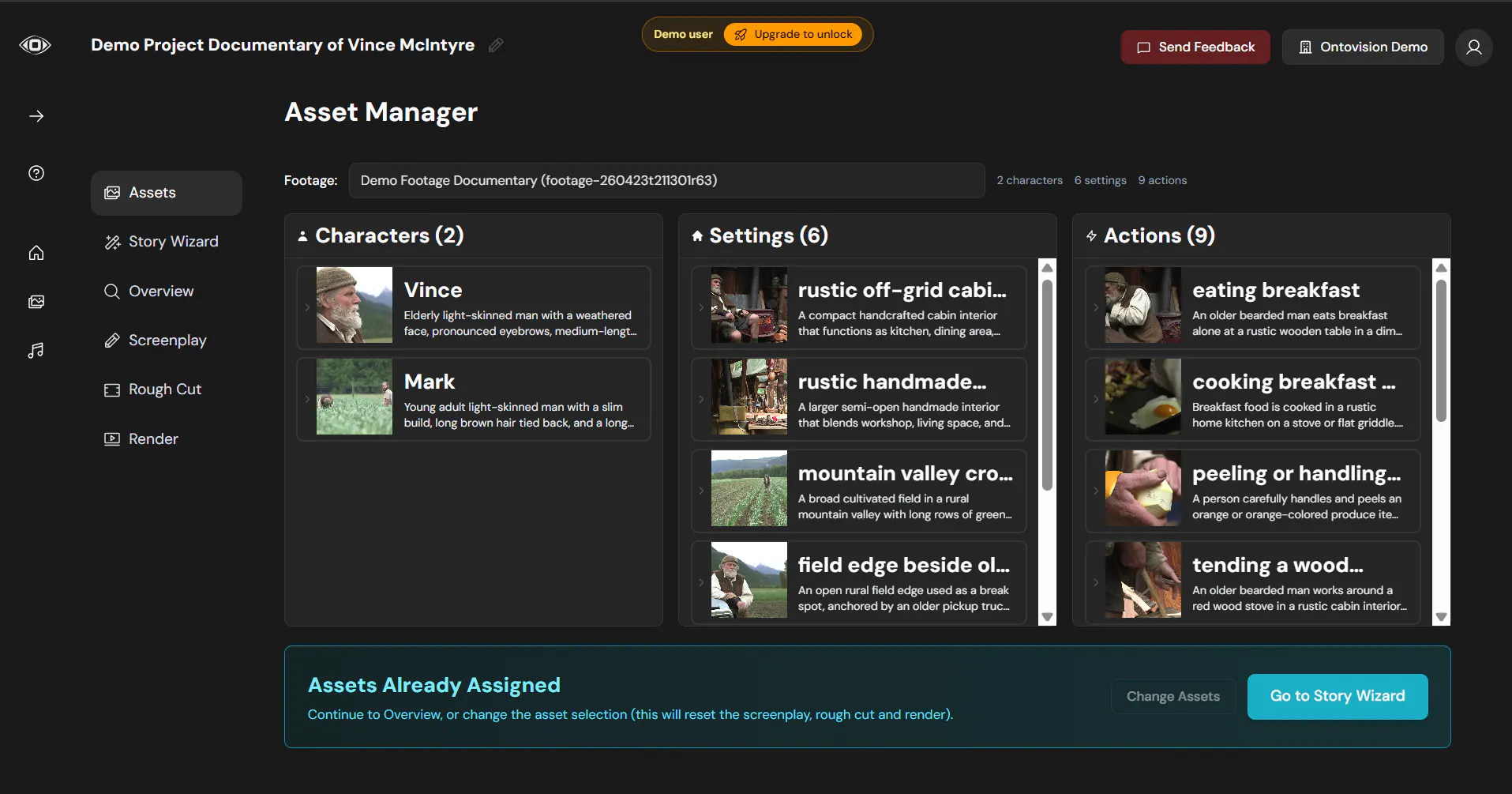1512x794 pixels.
Task: Click the Settings house icon in panel header
Action: point(697,235)
